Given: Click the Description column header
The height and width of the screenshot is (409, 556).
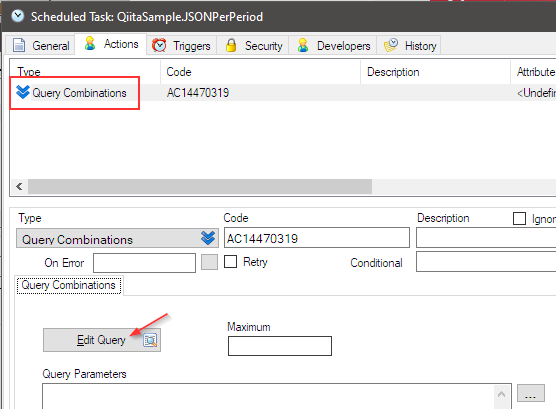Looking at the screenshot, I should (435, 72).
